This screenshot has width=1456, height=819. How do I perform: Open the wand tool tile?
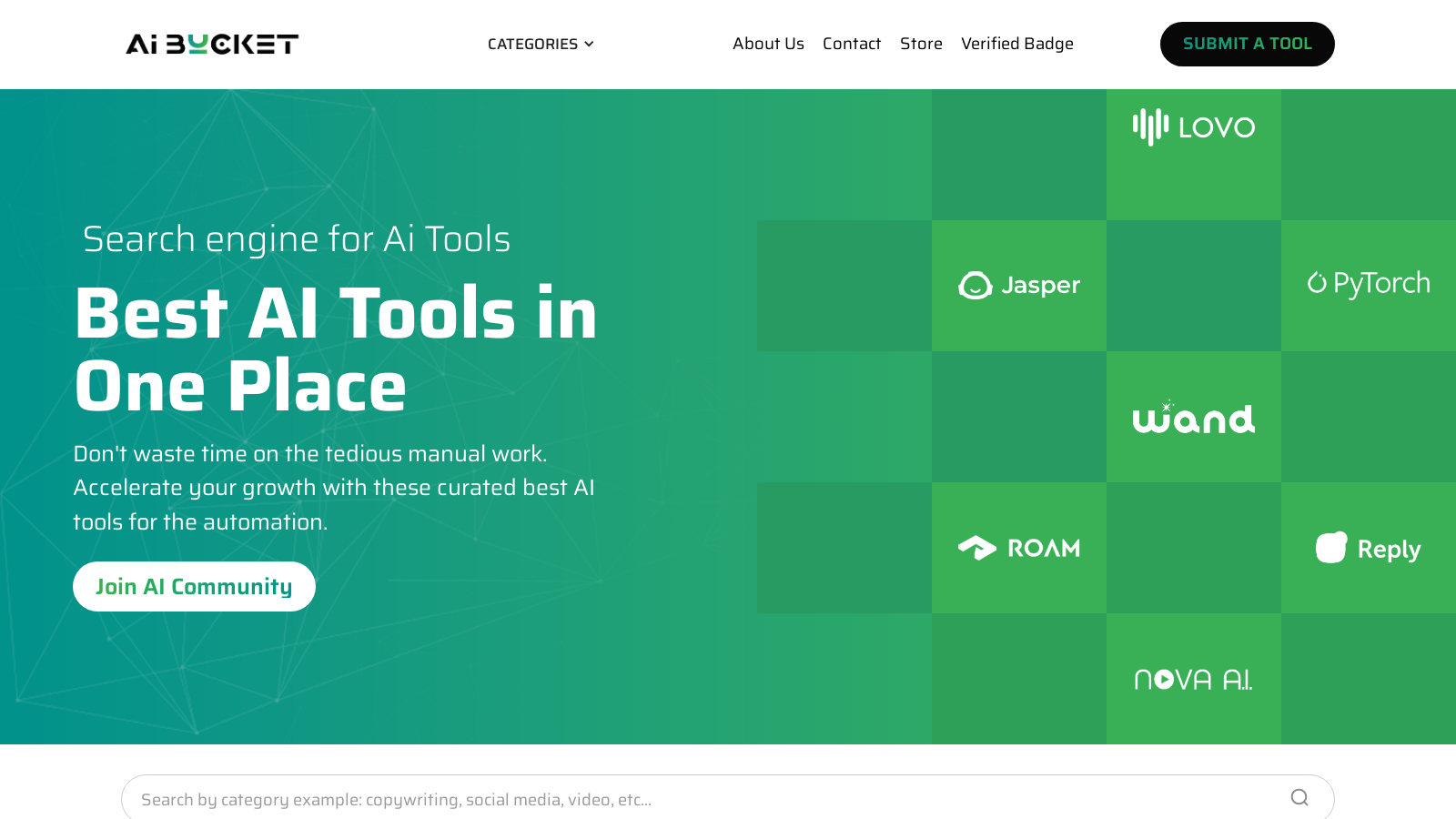tap(1194, 417)
